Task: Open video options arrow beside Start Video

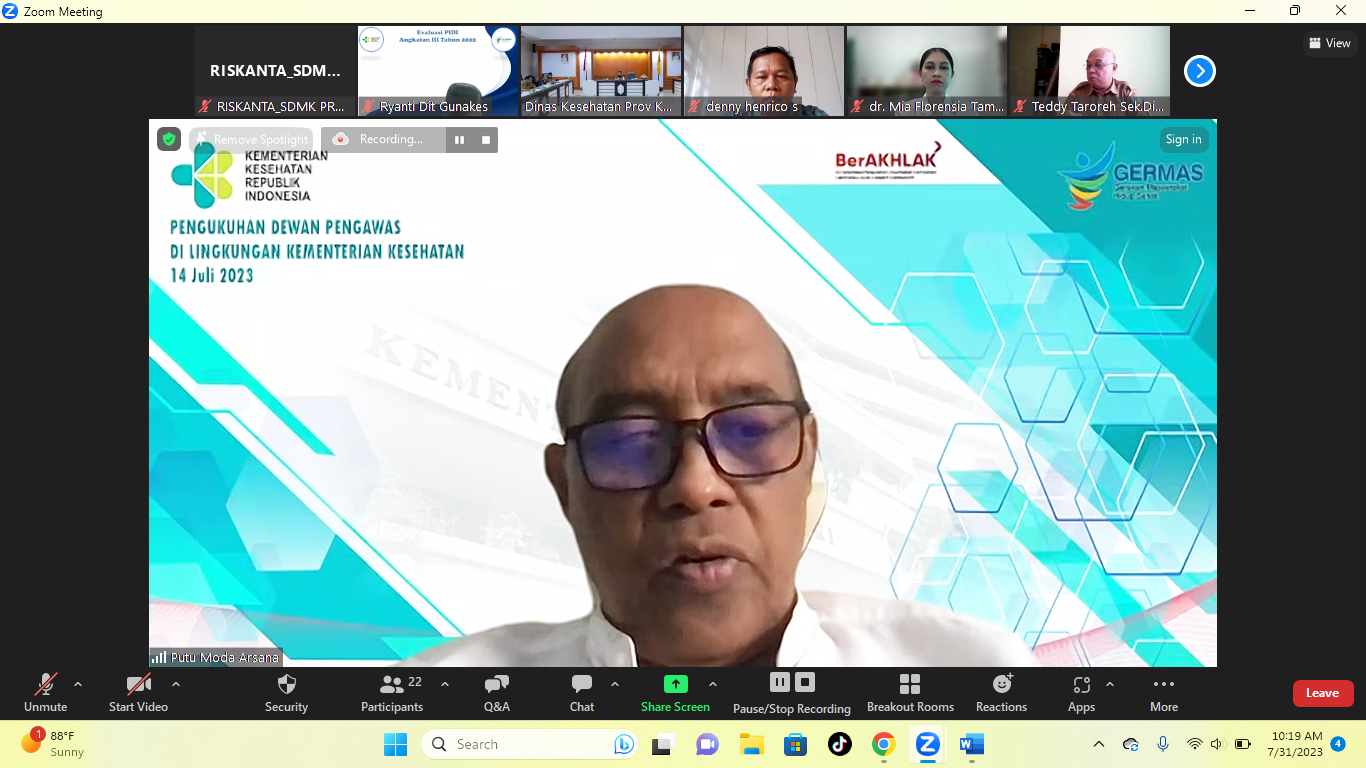Action: [x=176, y=685]
